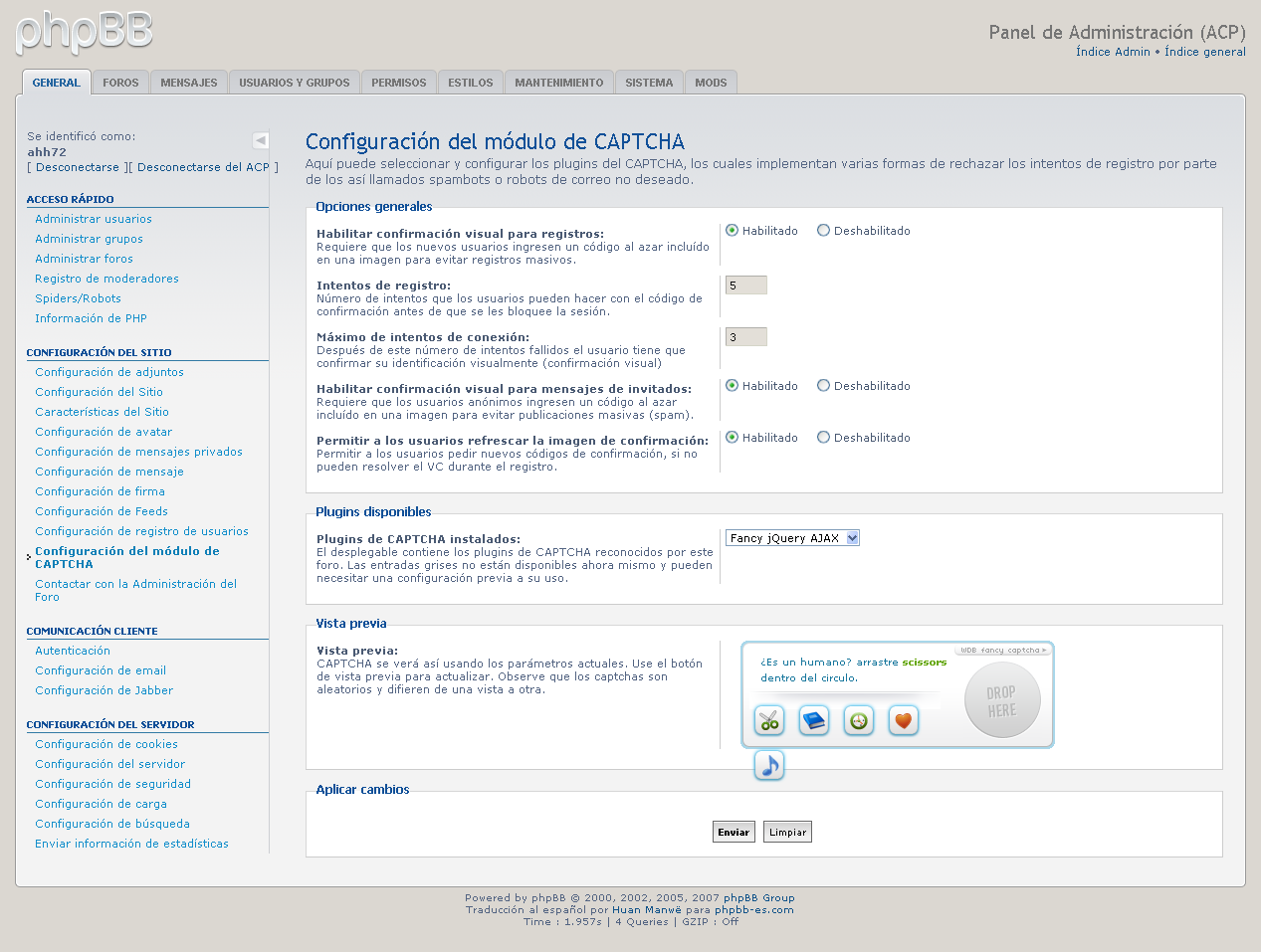Click the music note audio captcha icon
This screenshot has height=952, width=1261.
(768, 765)
